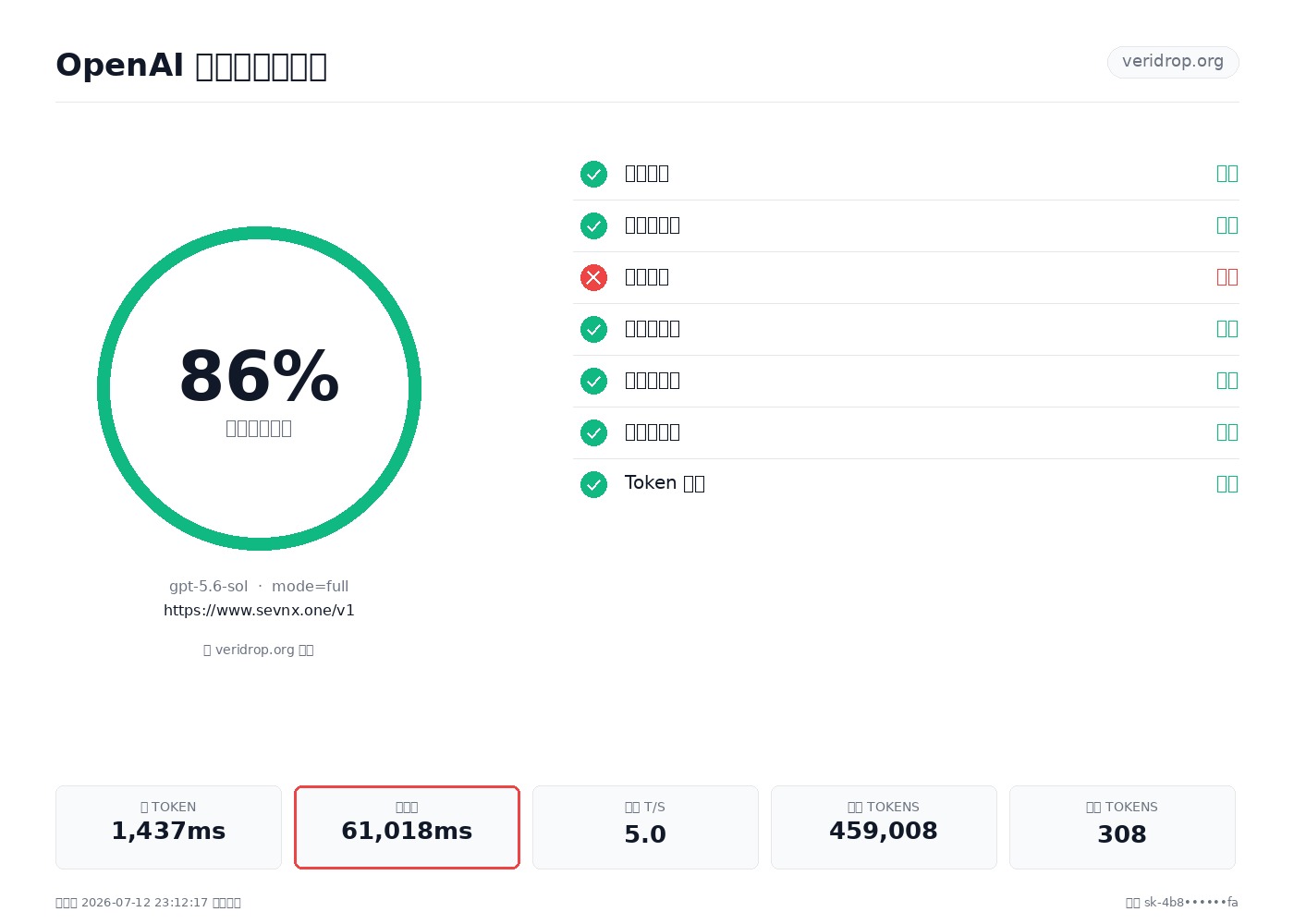Click the gpt-5.6-sol mode=full label
This screenshot has width=1294, height=924.
click(259, 586)
